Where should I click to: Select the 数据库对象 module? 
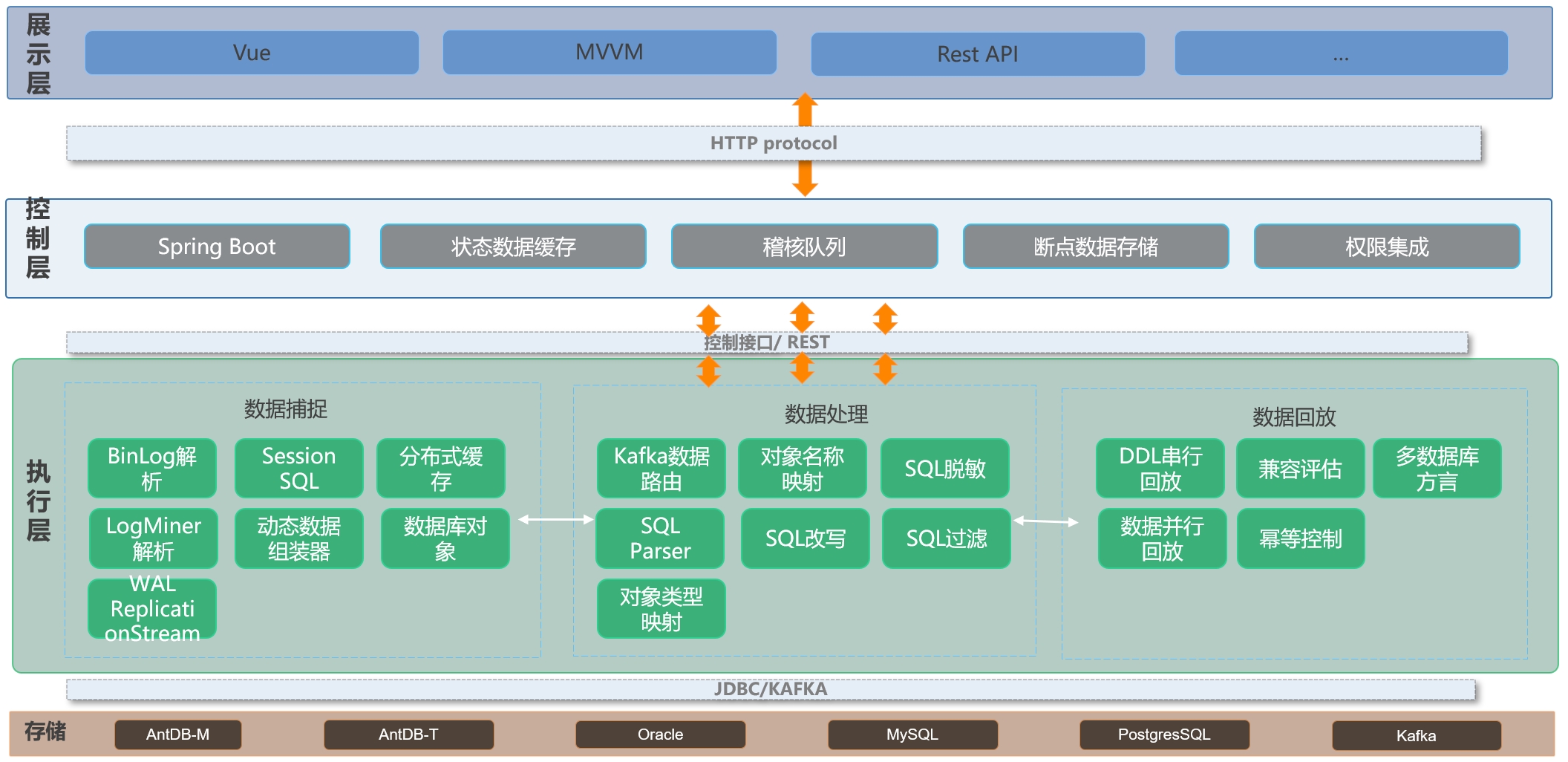click(x=445, y=538)
